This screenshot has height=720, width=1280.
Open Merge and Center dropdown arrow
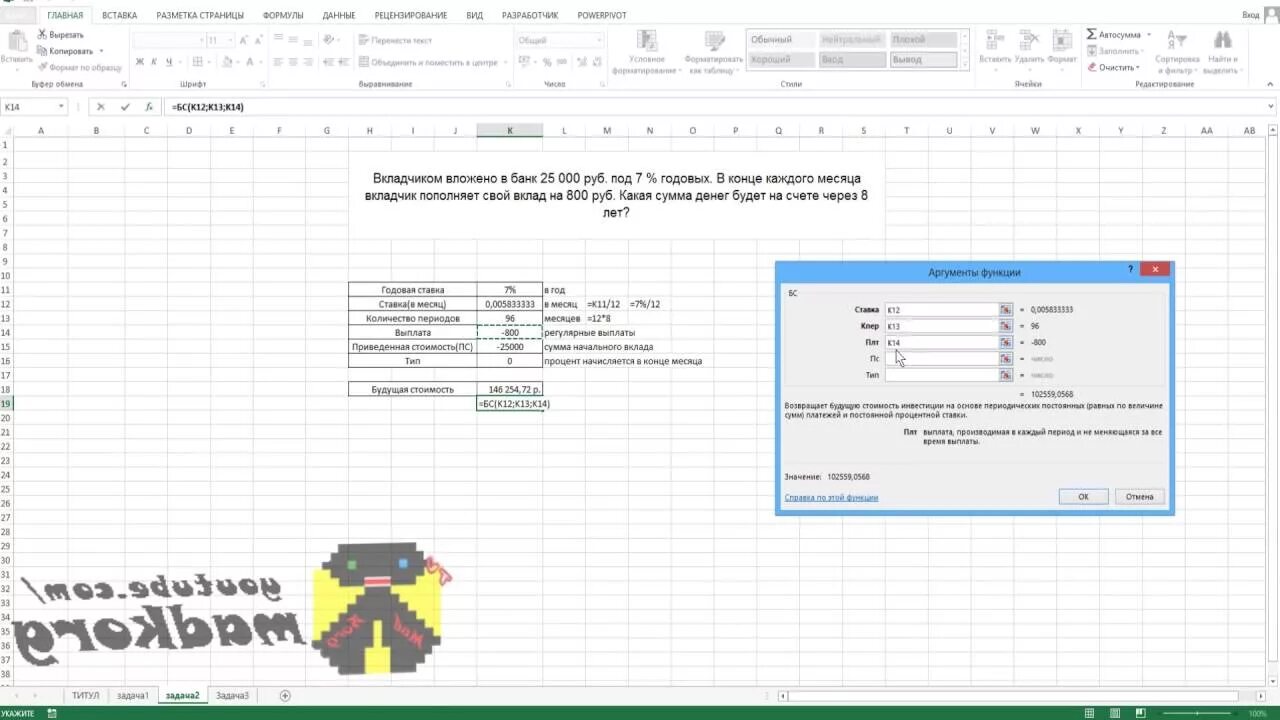503,62
